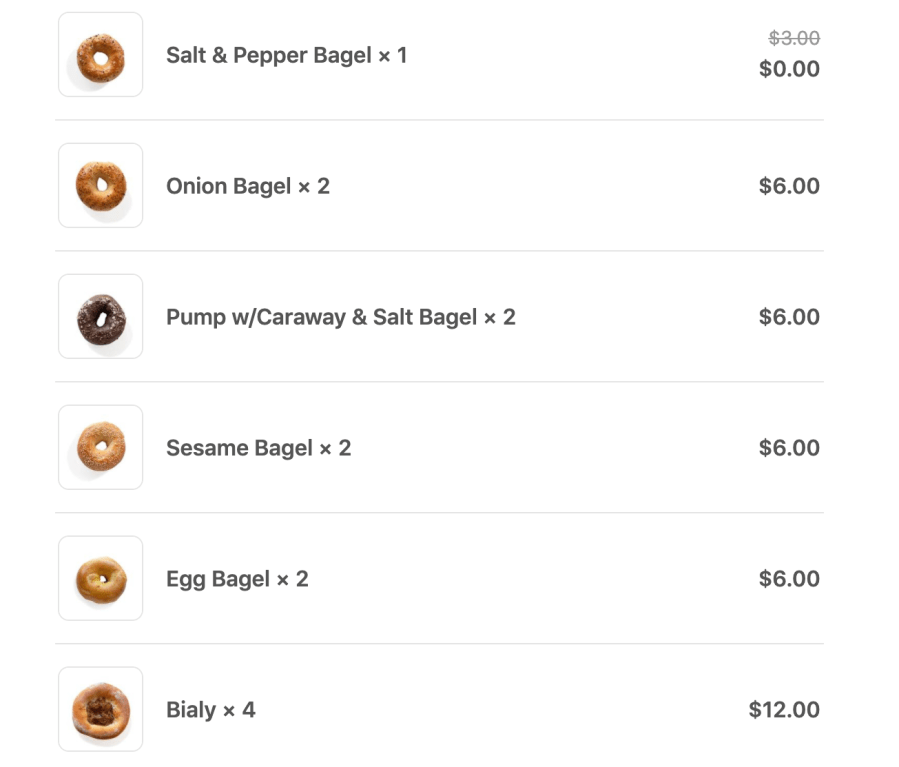Select the Onion Bagel × 2 label
This screenshot has height=767, width=899.
click(x=247, y=186)
